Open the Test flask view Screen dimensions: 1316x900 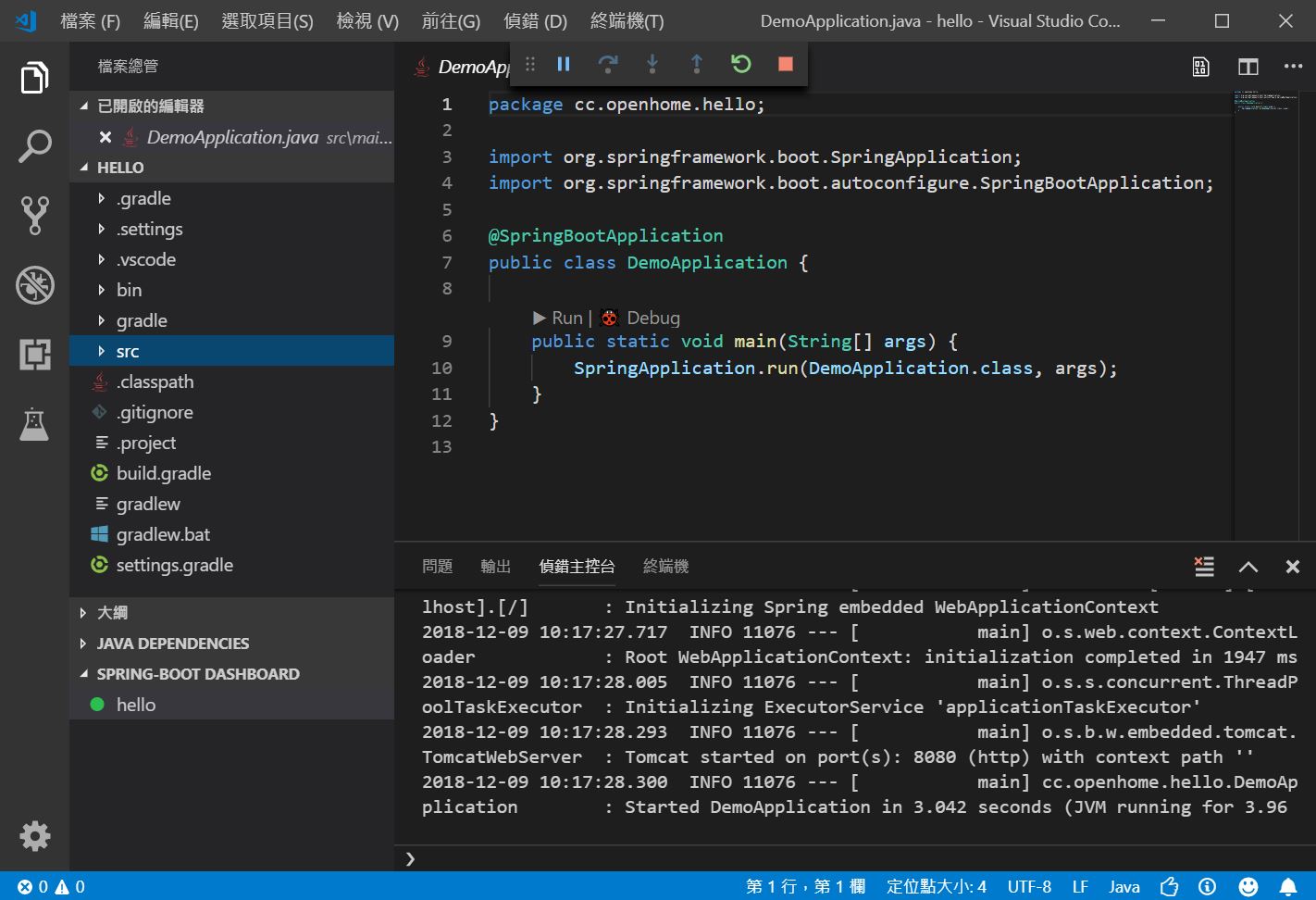click(x=34, y=424)
